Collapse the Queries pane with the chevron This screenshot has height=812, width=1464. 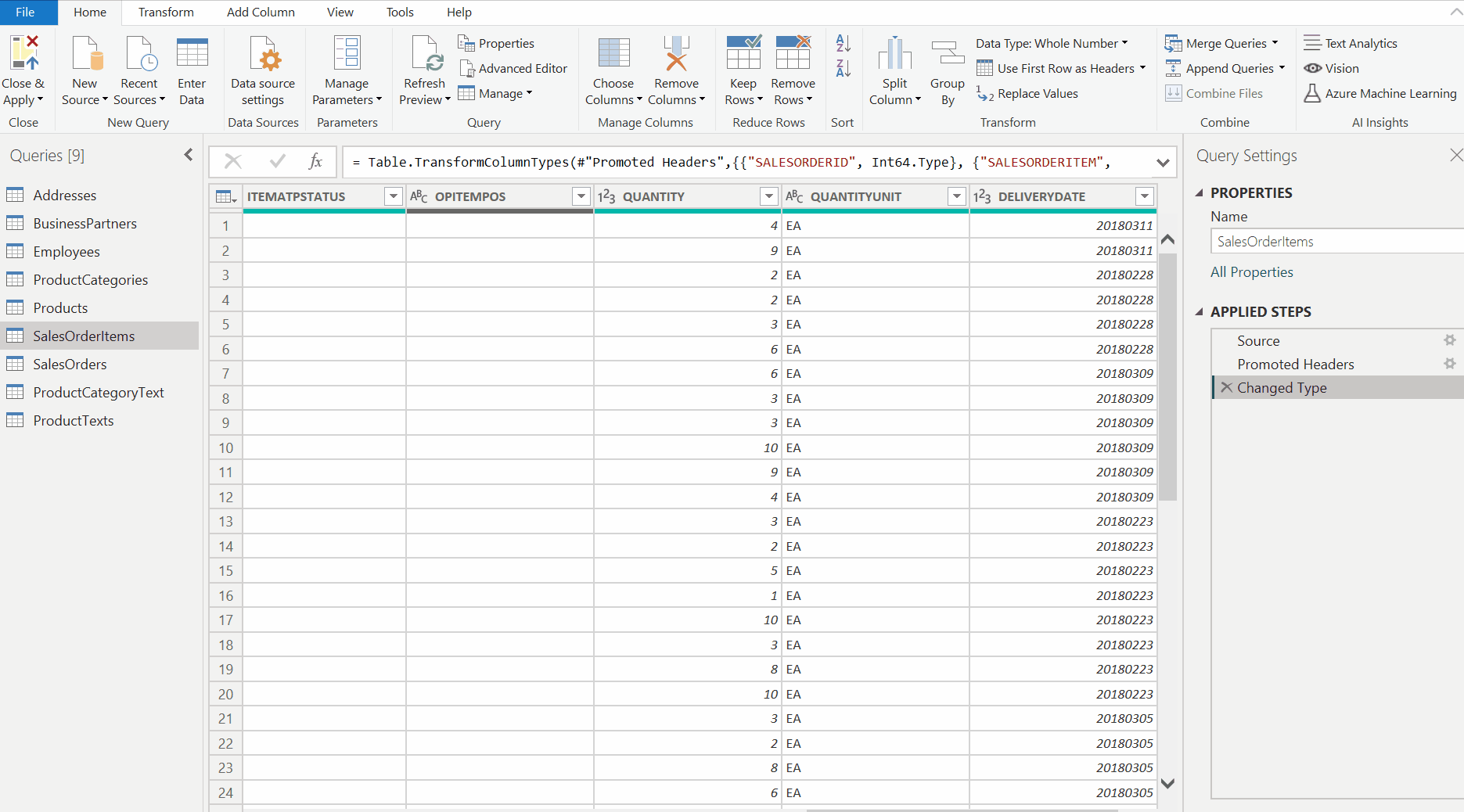(188, 155)
